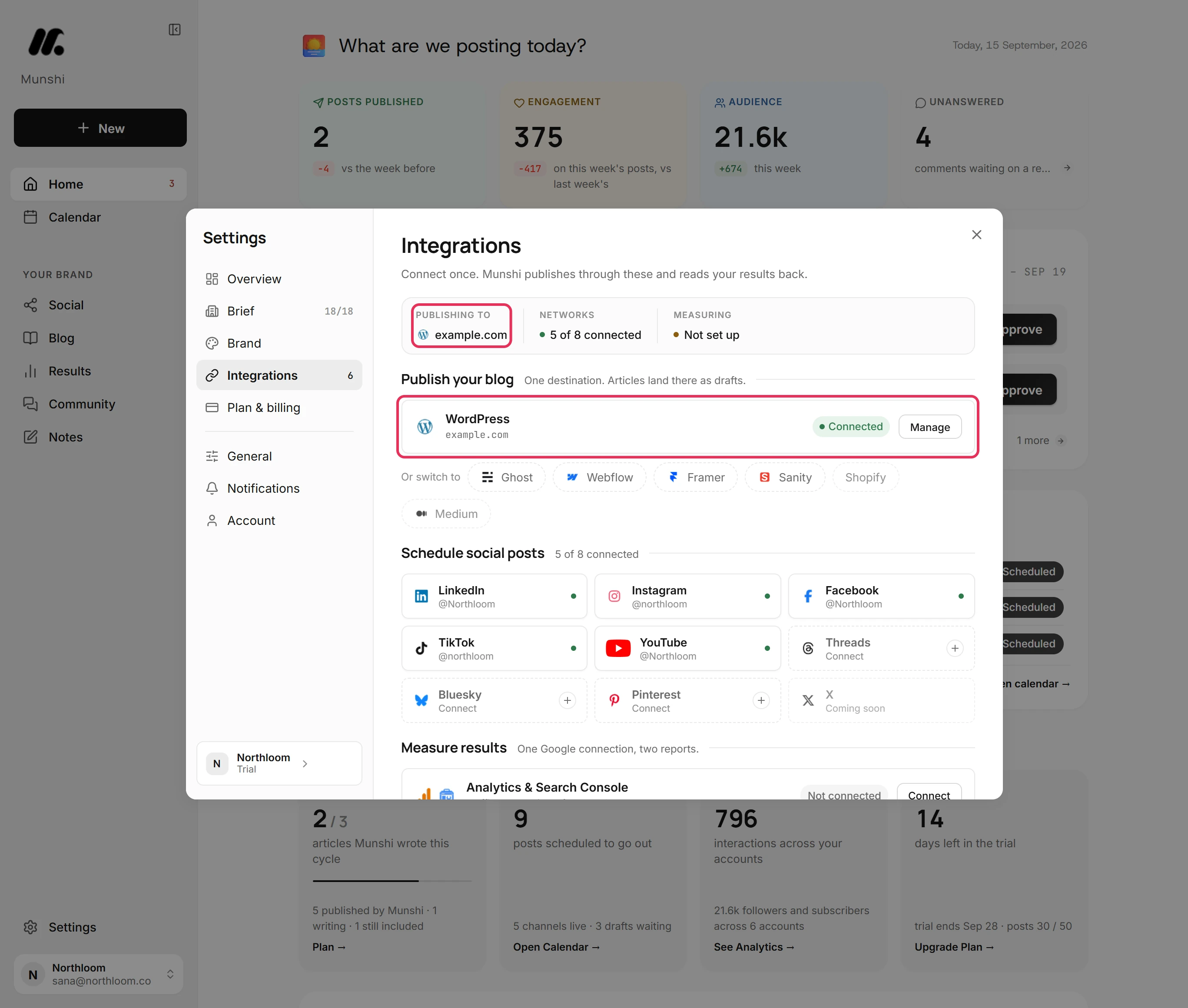The image size is (1188, 1008).
Task: Select Notifications in Settings menu
Action: 279,488
